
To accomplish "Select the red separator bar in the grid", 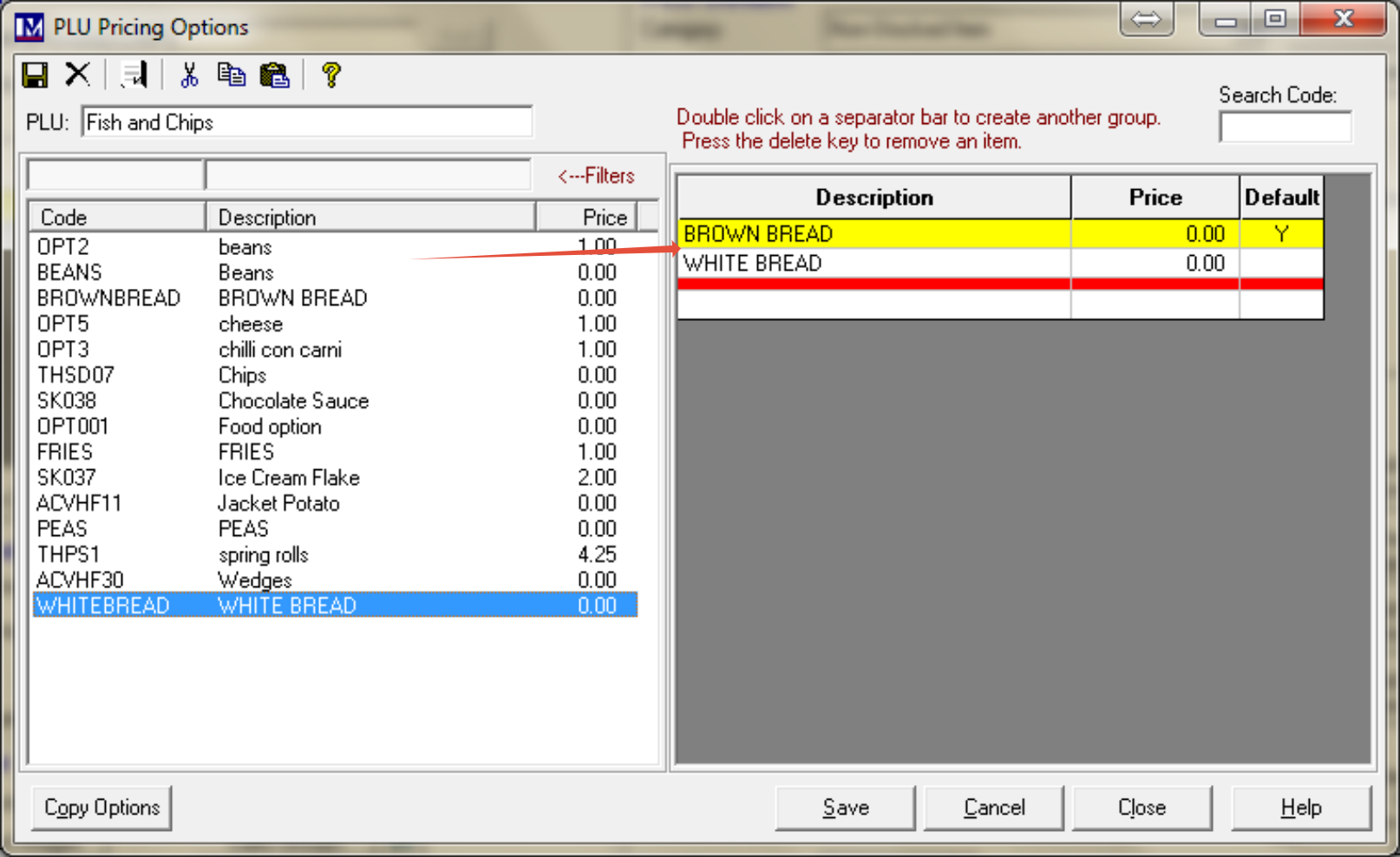I will coord(1001,284).
